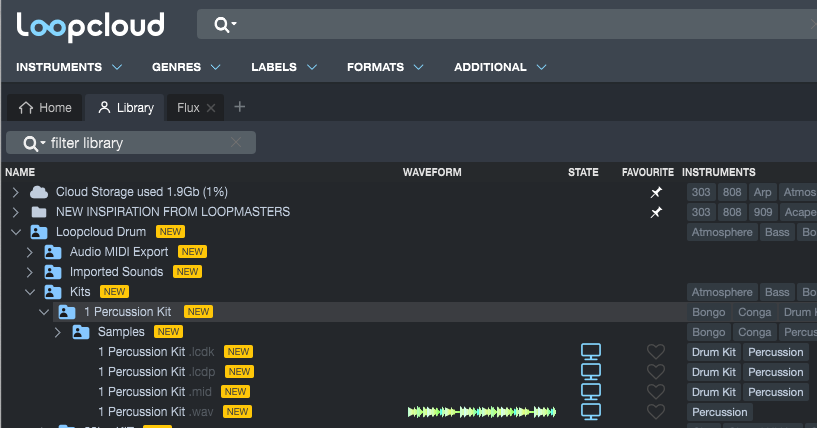Click Bongo tag on 1 Percussion Kit row
This screenshot has height=428, width=817.
(709, 312)
